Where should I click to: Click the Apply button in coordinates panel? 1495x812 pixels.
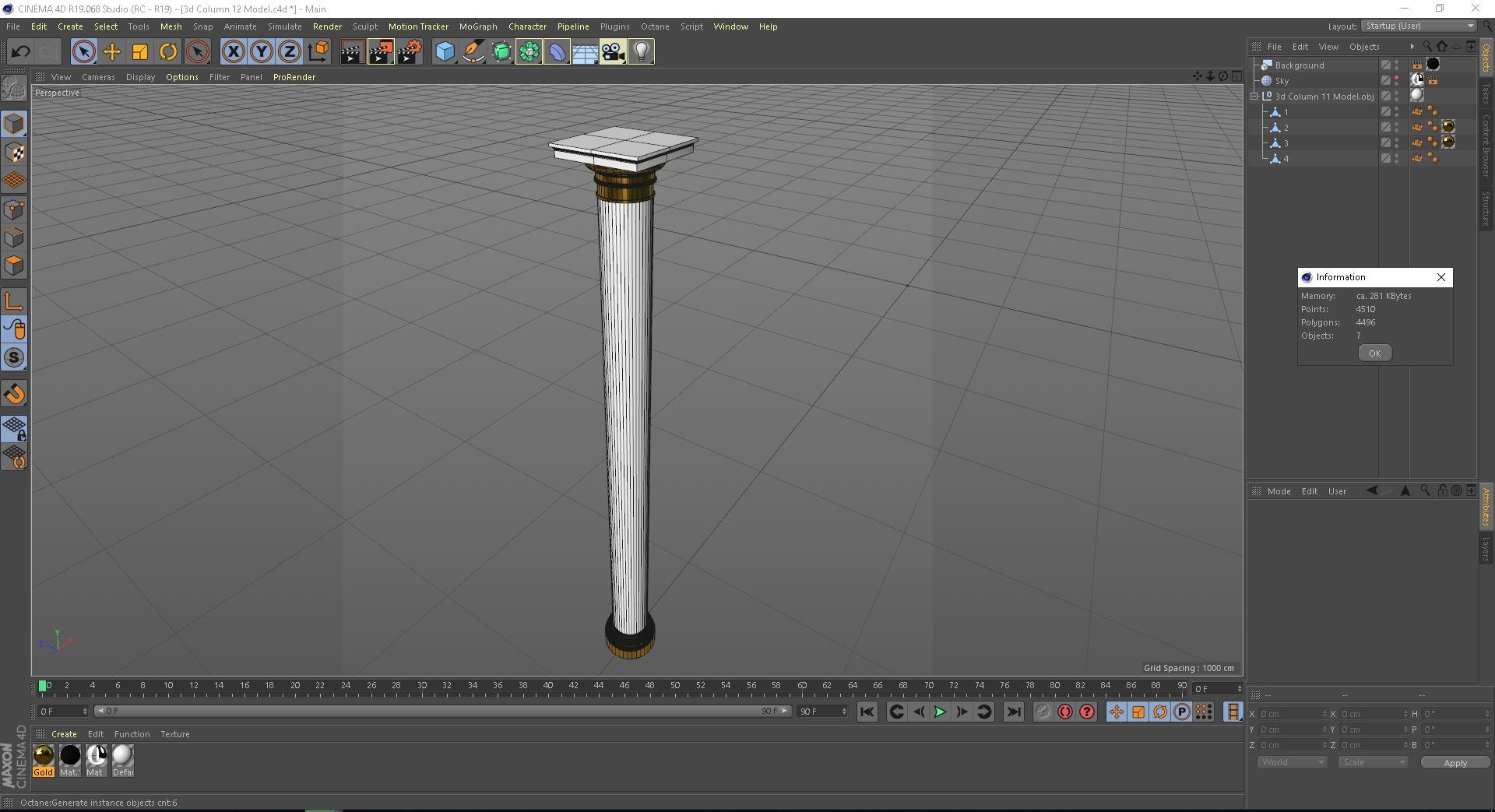click(1455, 763)
